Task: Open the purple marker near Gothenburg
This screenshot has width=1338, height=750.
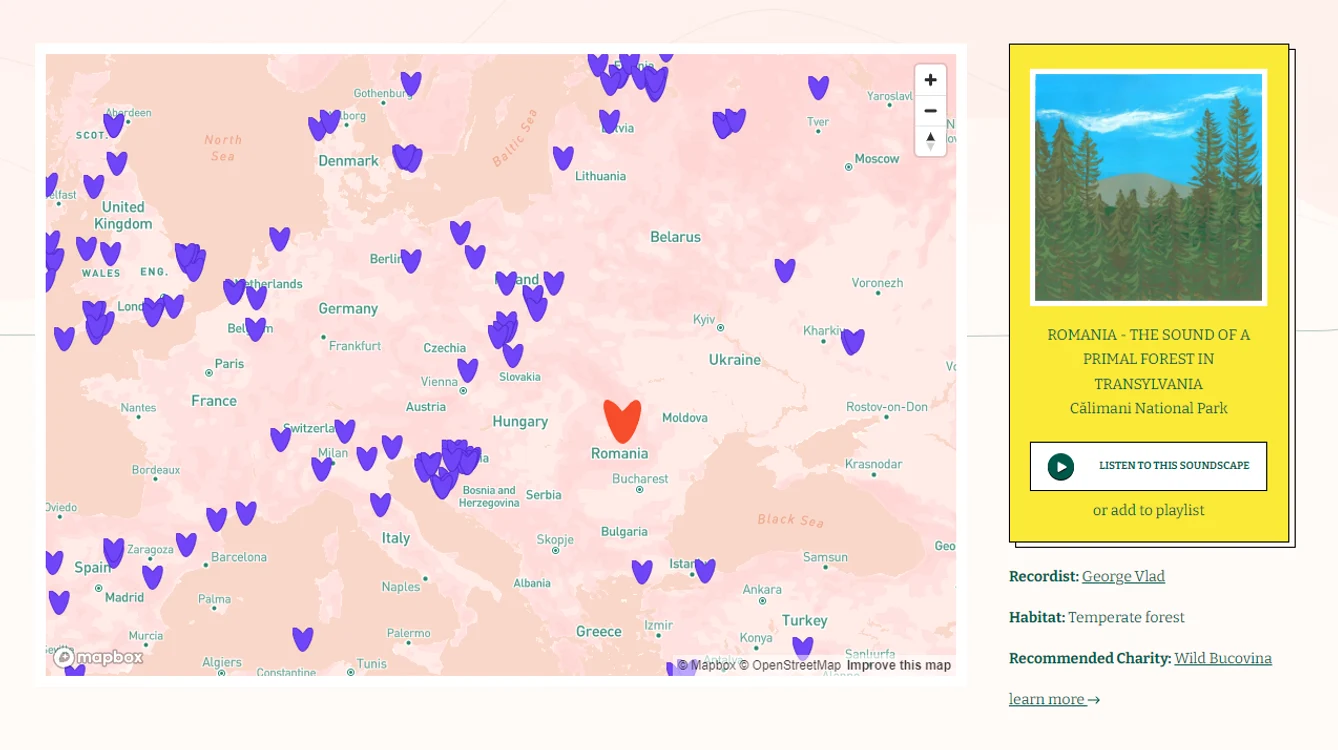Action: [411, 84]
